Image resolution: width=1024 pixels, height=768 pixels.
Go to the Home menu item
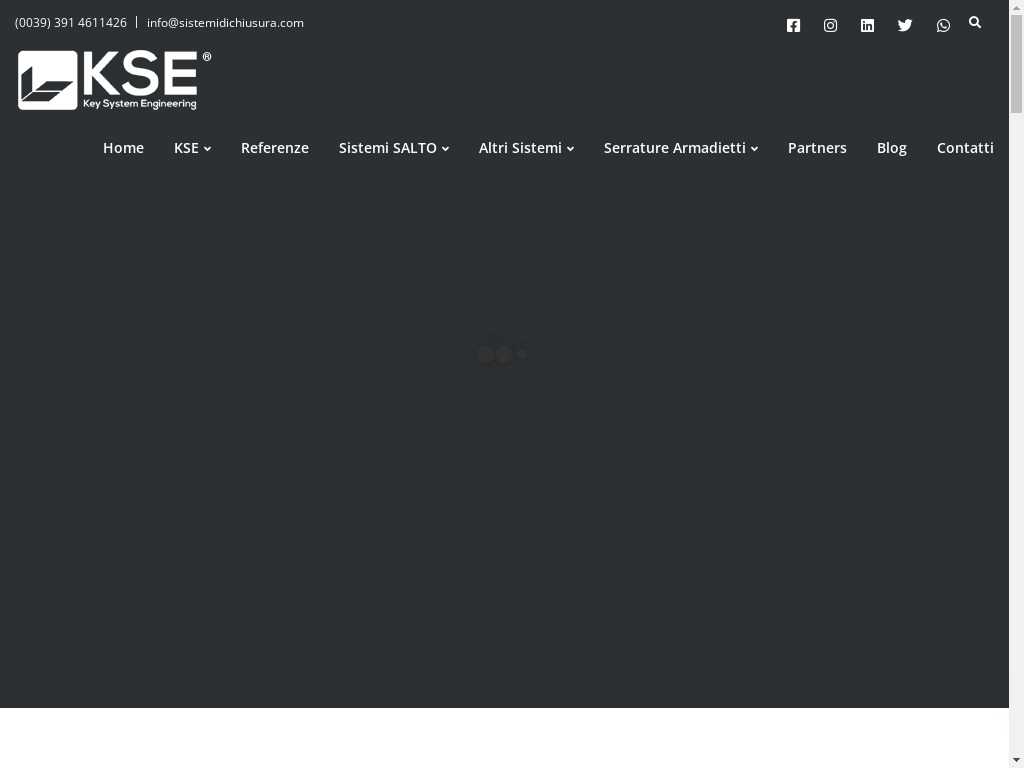(123, 148)
